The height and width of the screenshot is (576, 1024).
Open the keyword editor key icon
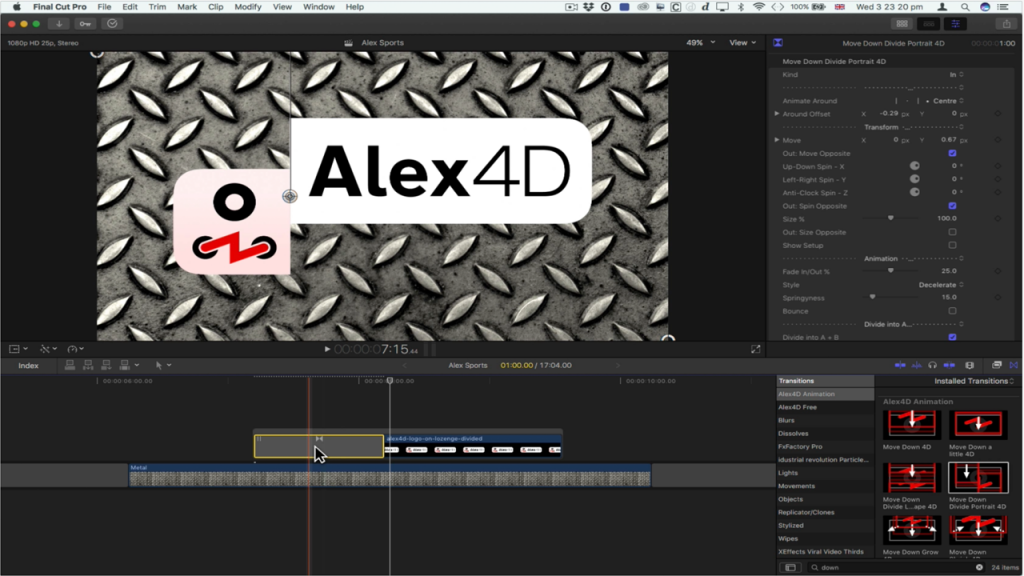point(86,23)
